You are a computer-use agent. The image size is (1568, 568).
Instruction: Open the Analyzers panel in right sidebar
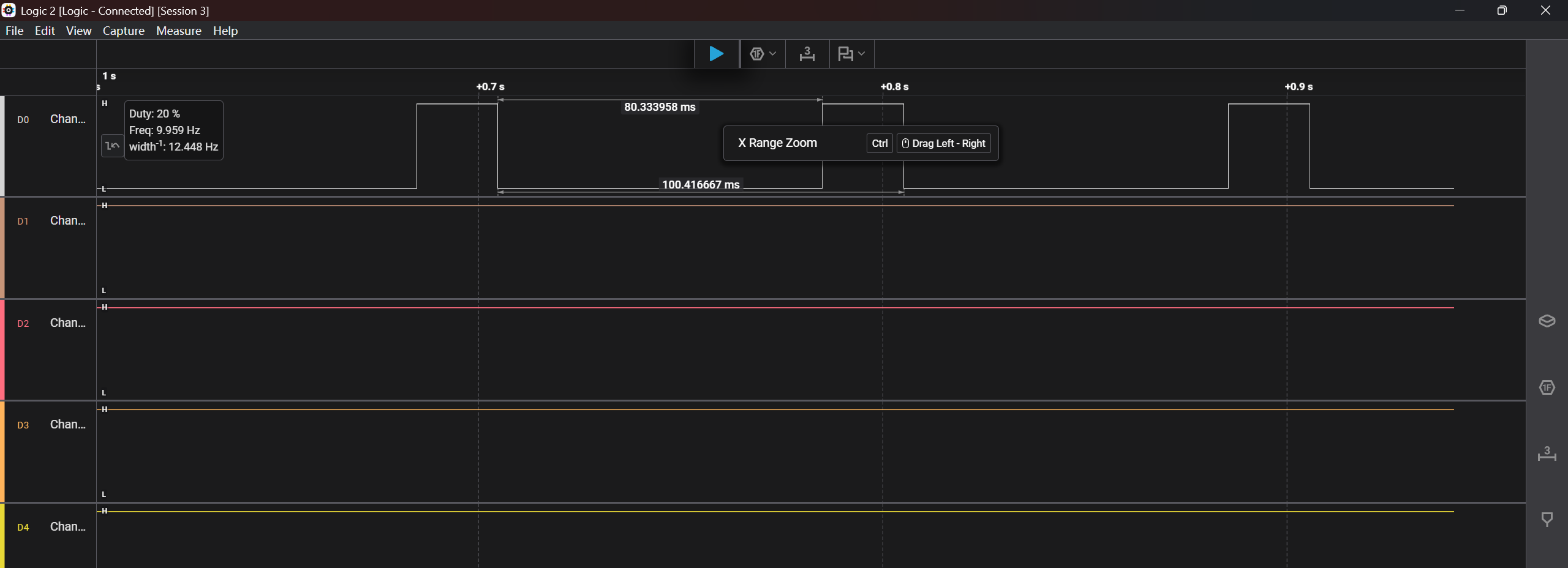(x=1547, y=387)
